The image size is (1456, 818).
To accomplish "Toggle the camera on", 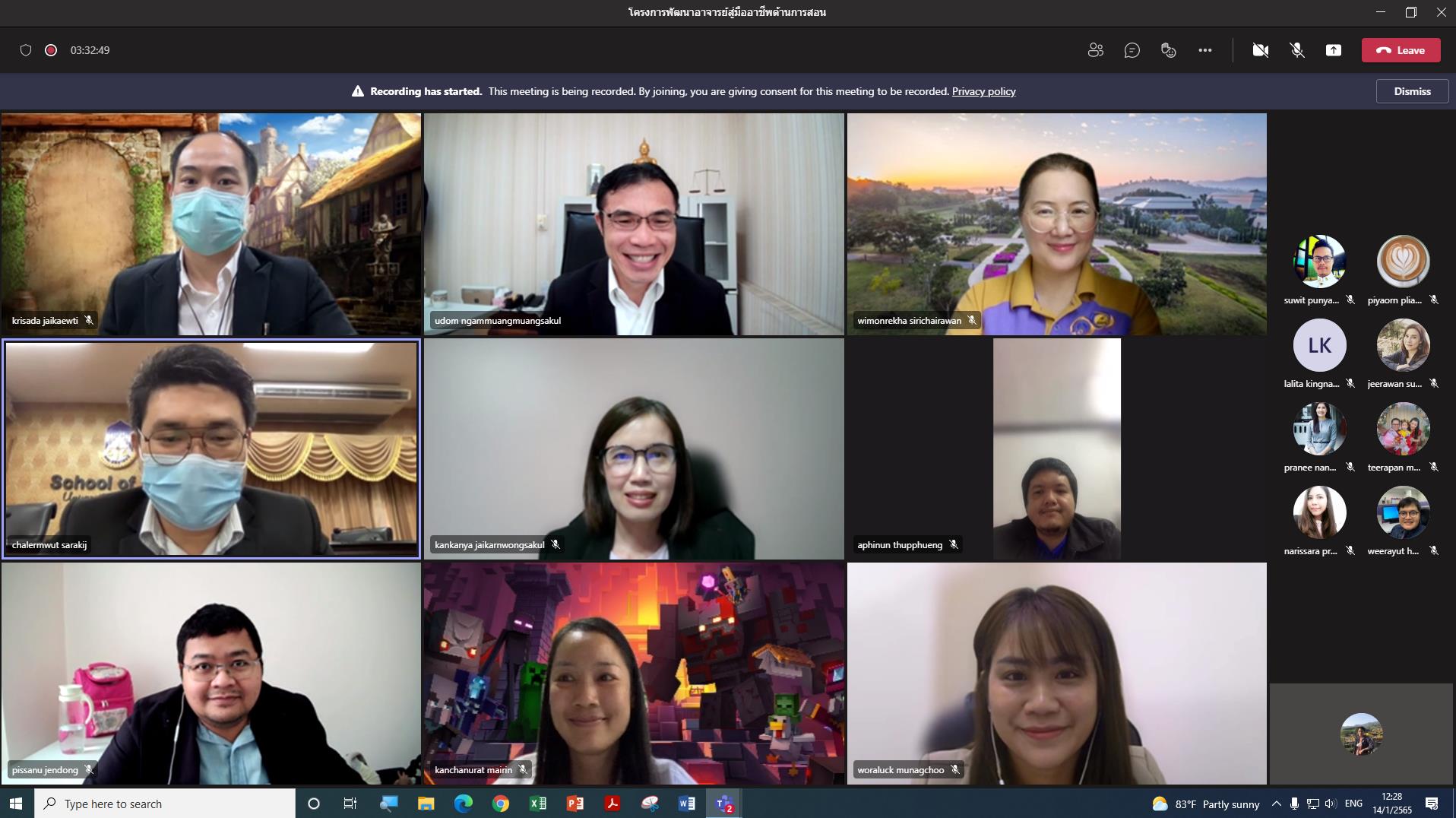I will click(x=1260, y=50).
